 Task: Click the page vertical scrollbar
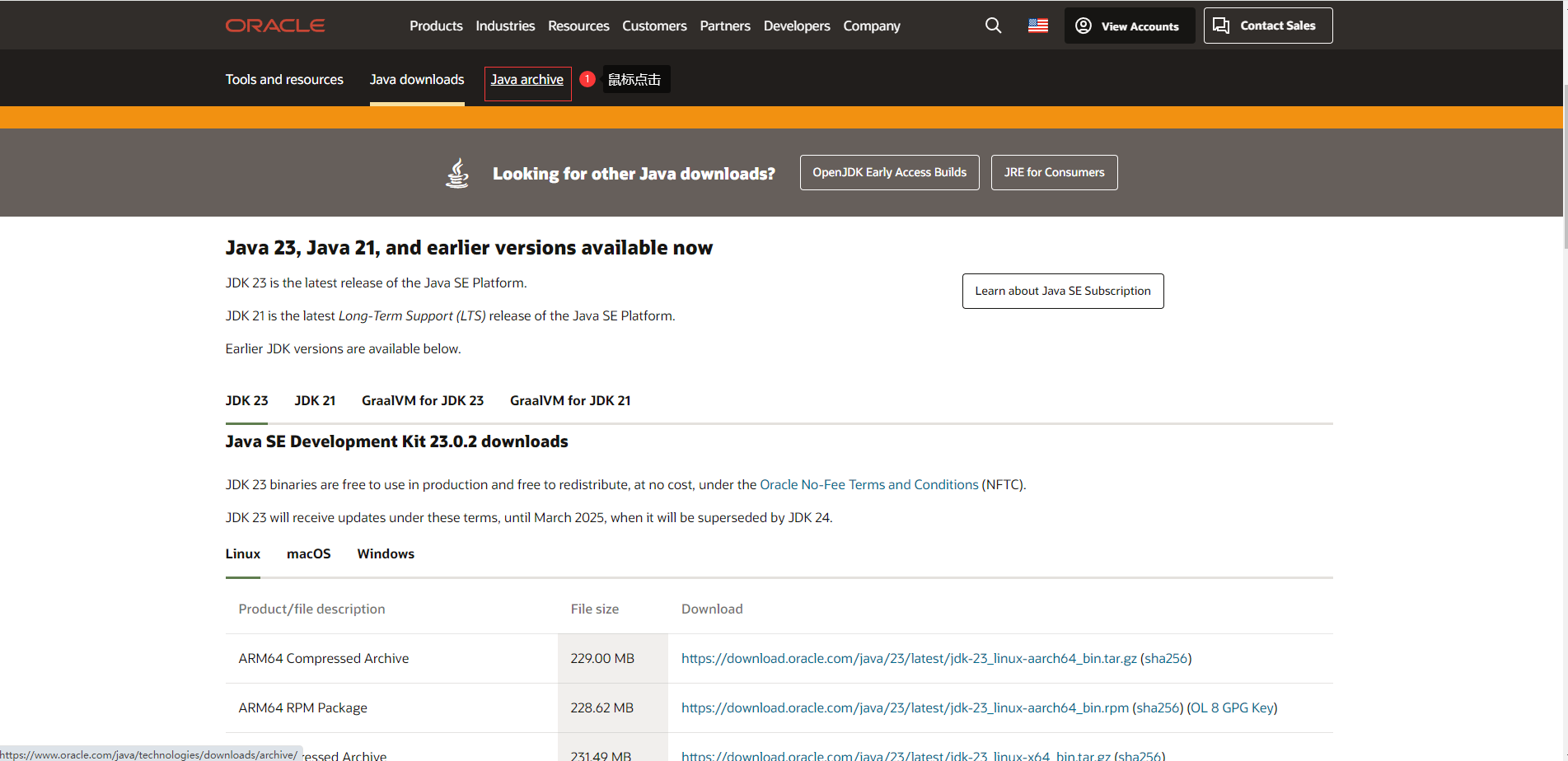tap(1564, 165)
